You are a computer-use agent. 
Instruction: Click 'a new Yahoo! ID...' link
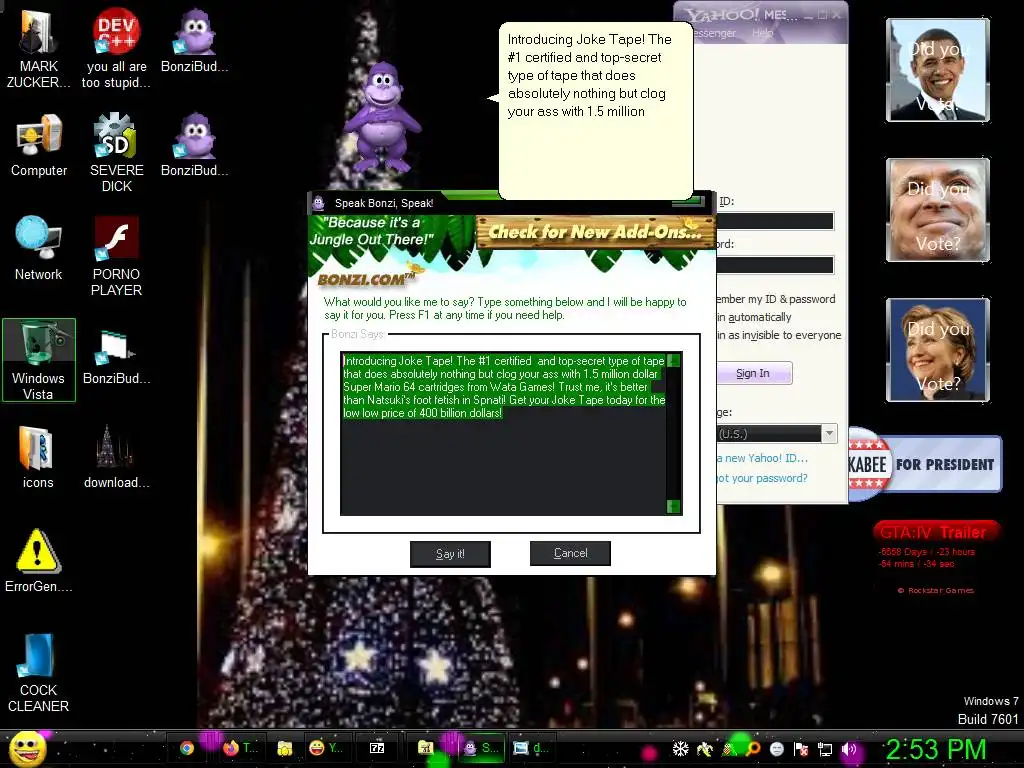(762, 458)
